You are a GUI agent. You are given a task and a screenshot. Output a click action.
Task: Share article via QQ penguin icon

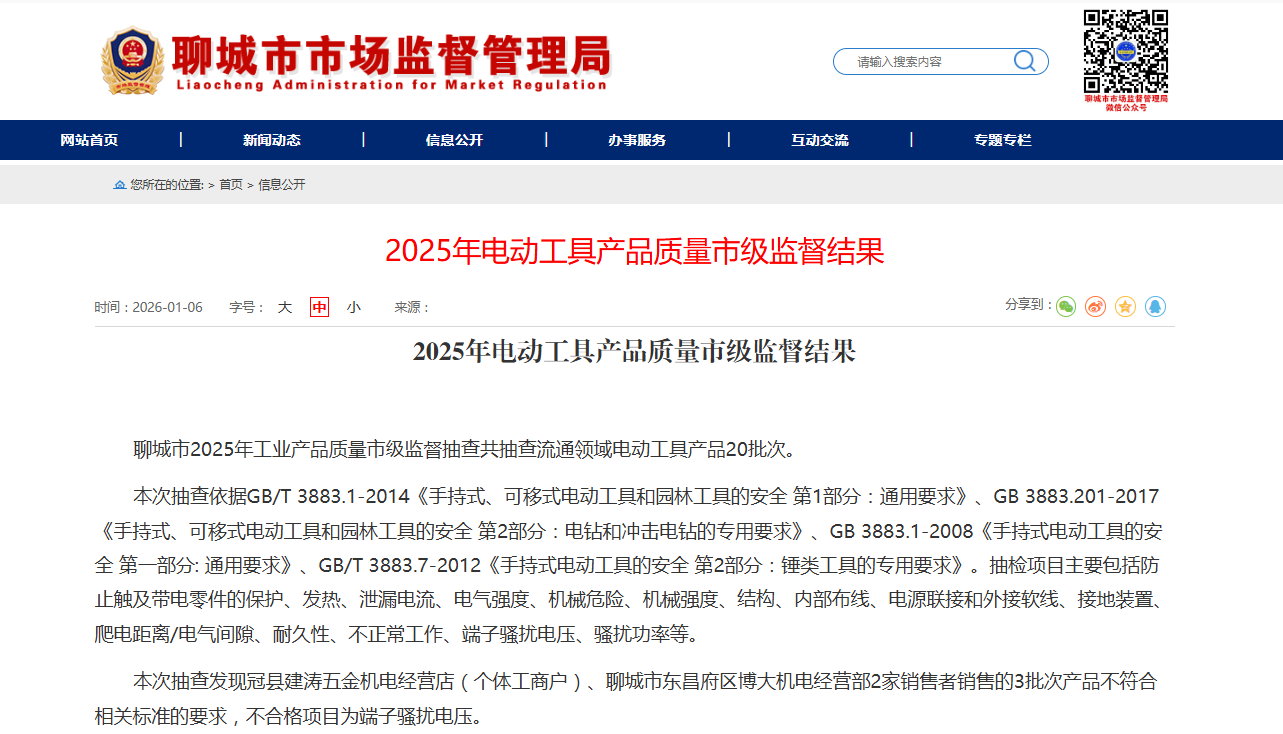pyautogui.click(x=1156, y=307)
